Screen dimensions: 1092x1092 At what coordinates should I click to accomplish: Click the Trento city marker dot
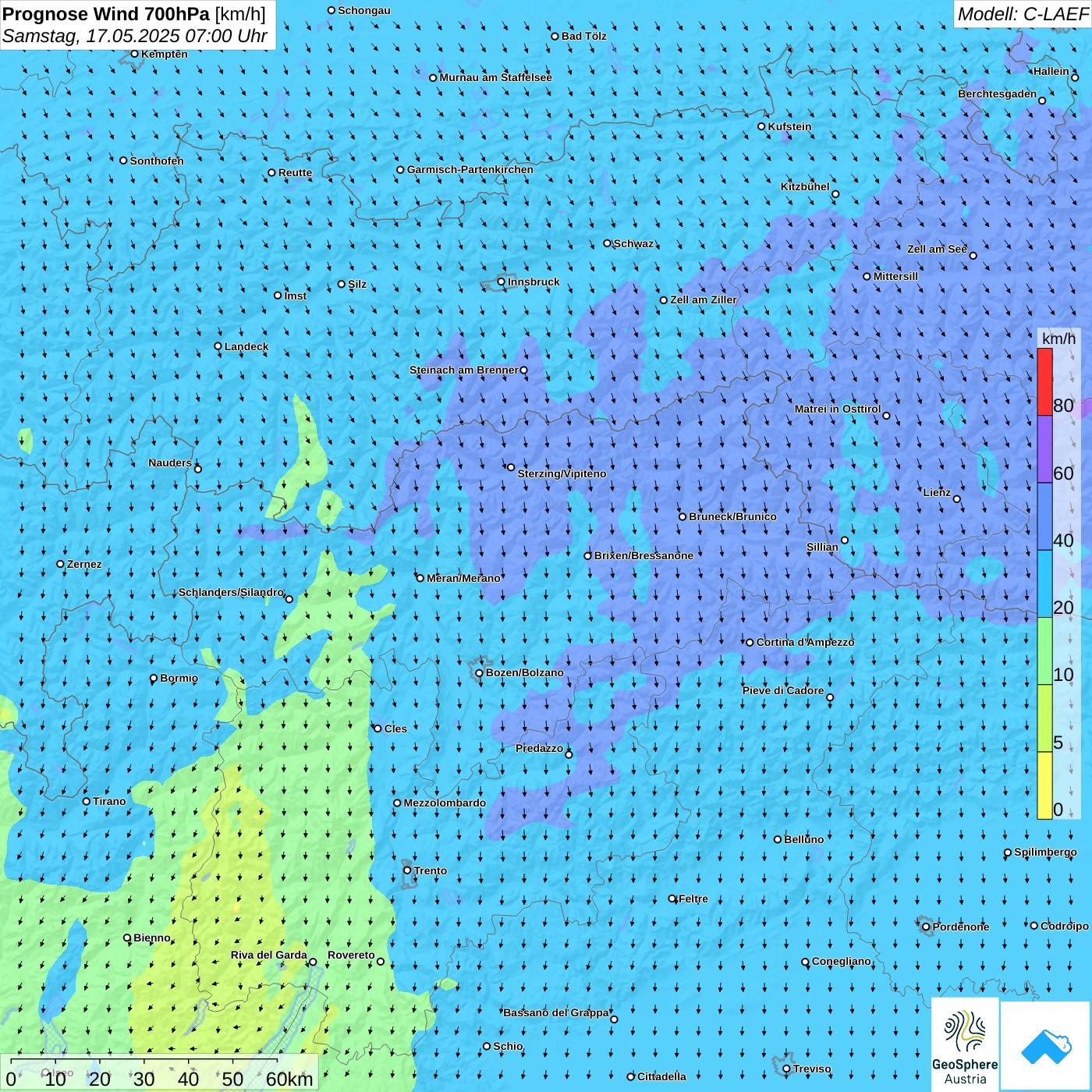pos(407,870)
